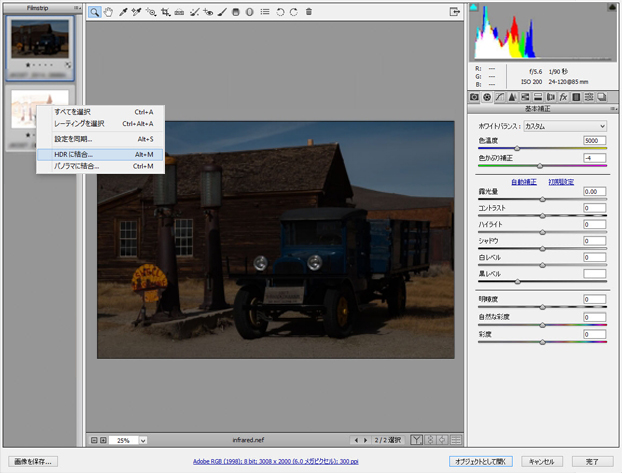The height and width of the screenshot is (473, 622).
Task: Click the キャンセル button
Action: click(541, 461)
